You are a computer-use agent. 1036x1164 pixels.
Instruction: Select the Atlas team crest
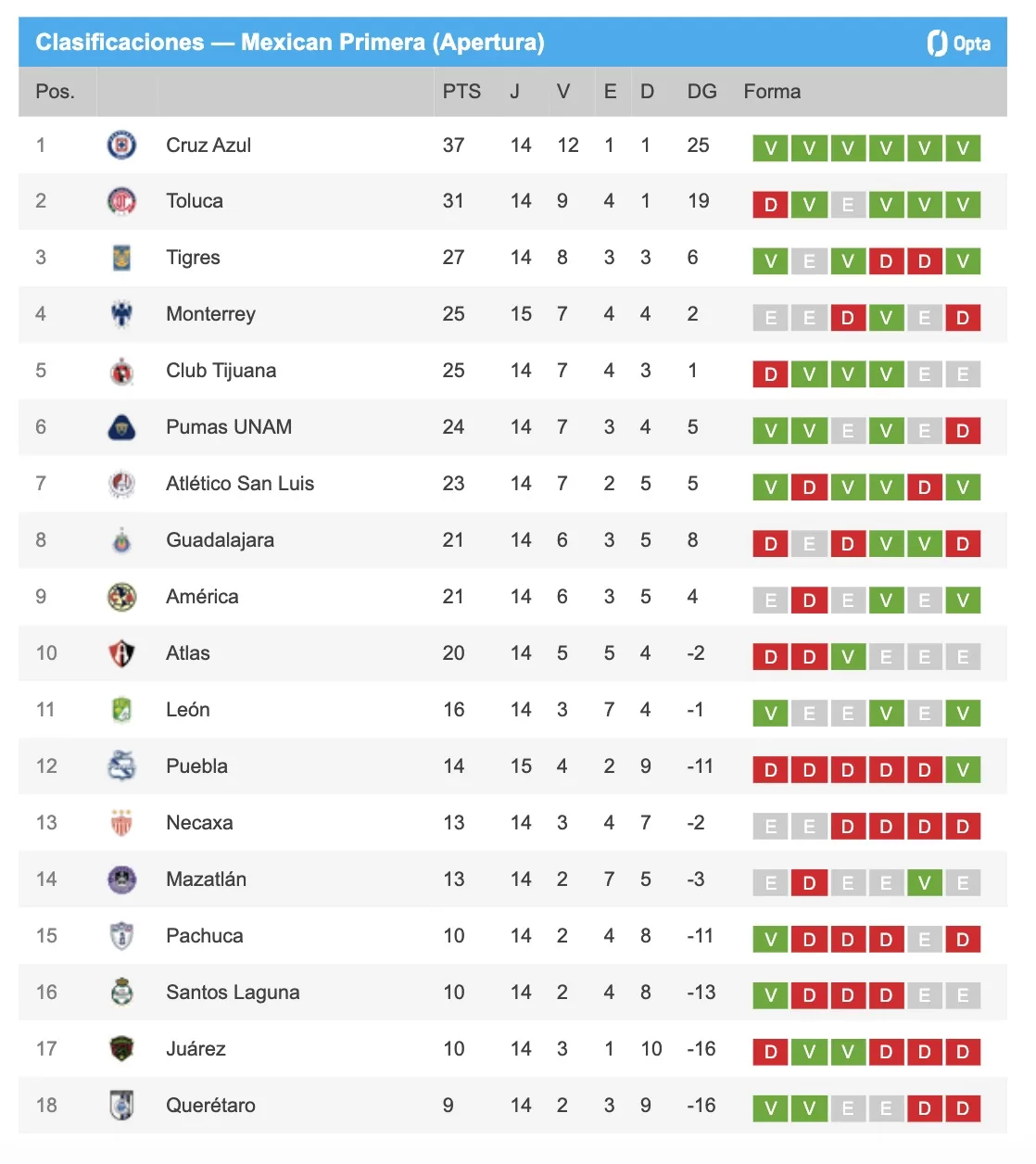pos(121,653)
